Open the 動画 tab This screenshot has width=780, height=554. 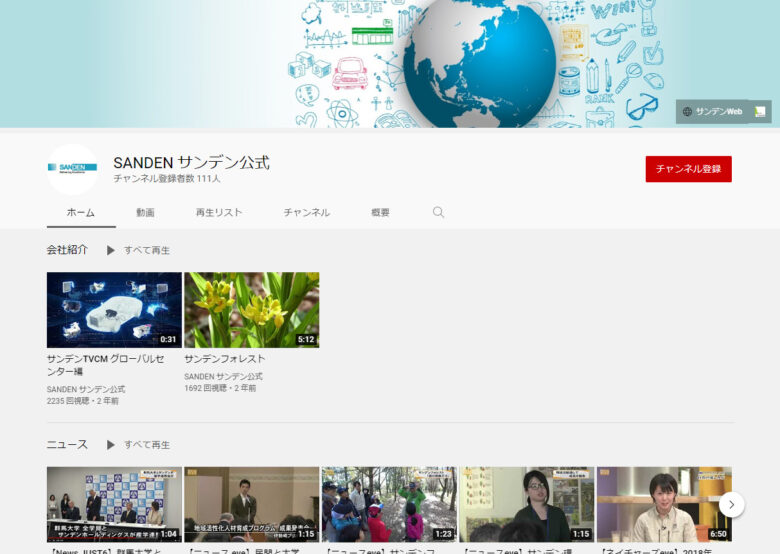145,212
